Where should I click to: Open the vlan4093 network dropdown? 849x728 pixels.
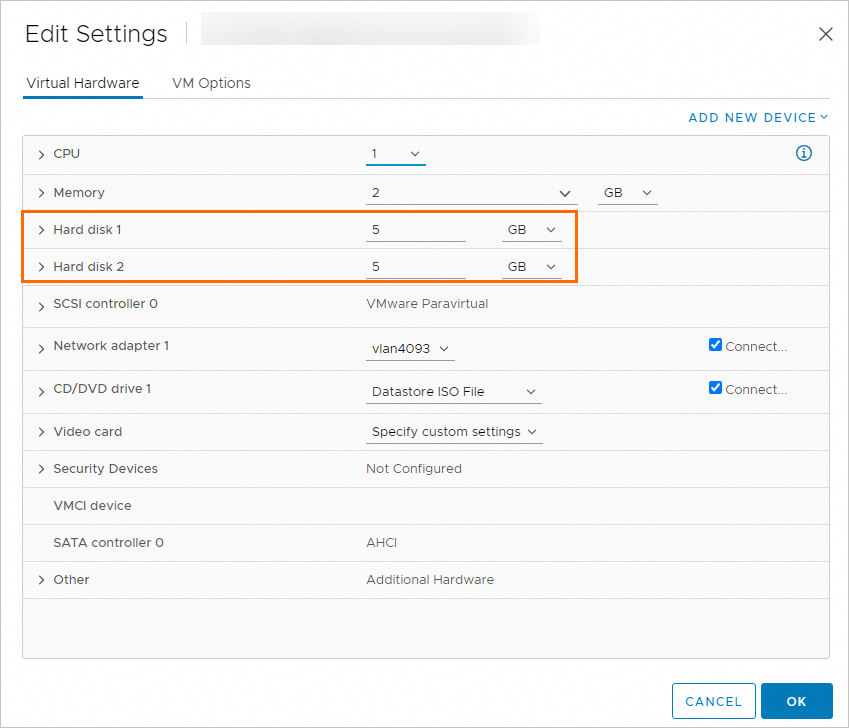(411, 349)
